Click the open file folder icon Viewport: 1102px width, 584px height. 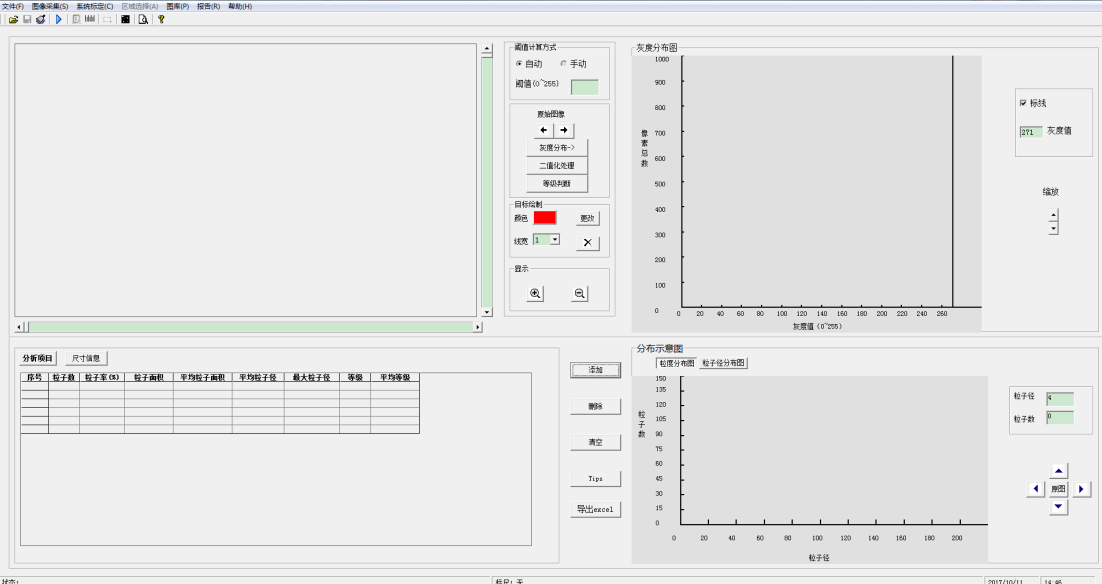click(x=14, y=19)
